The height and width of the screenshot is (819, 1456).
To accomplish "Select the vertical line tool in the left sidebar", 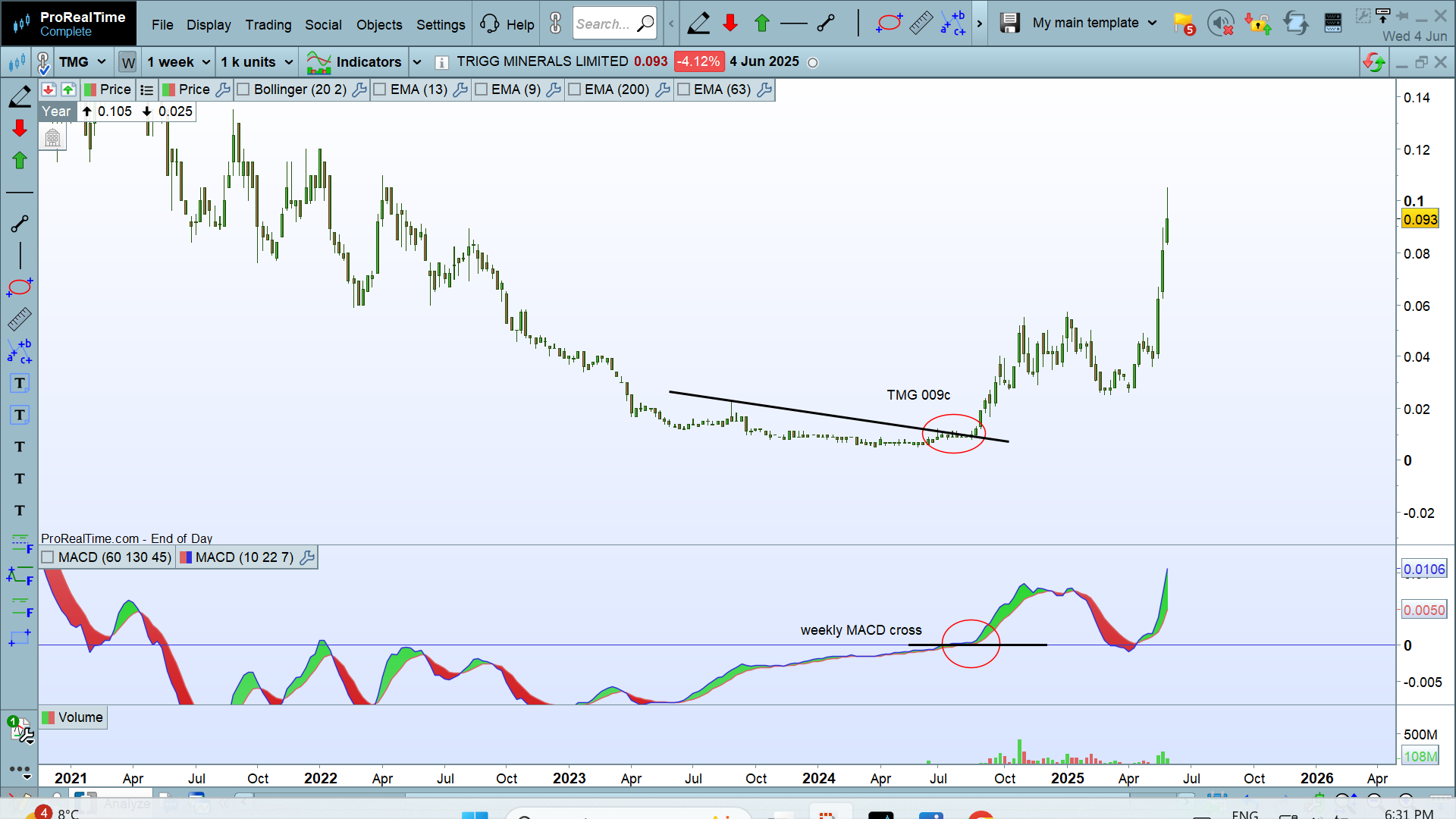I will pos(20,256).
